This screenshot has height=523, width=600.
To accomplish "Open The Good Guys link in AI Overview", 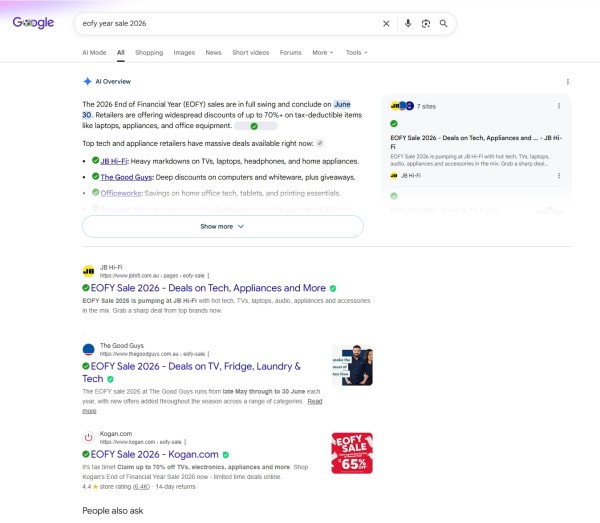I will [126, 177].
